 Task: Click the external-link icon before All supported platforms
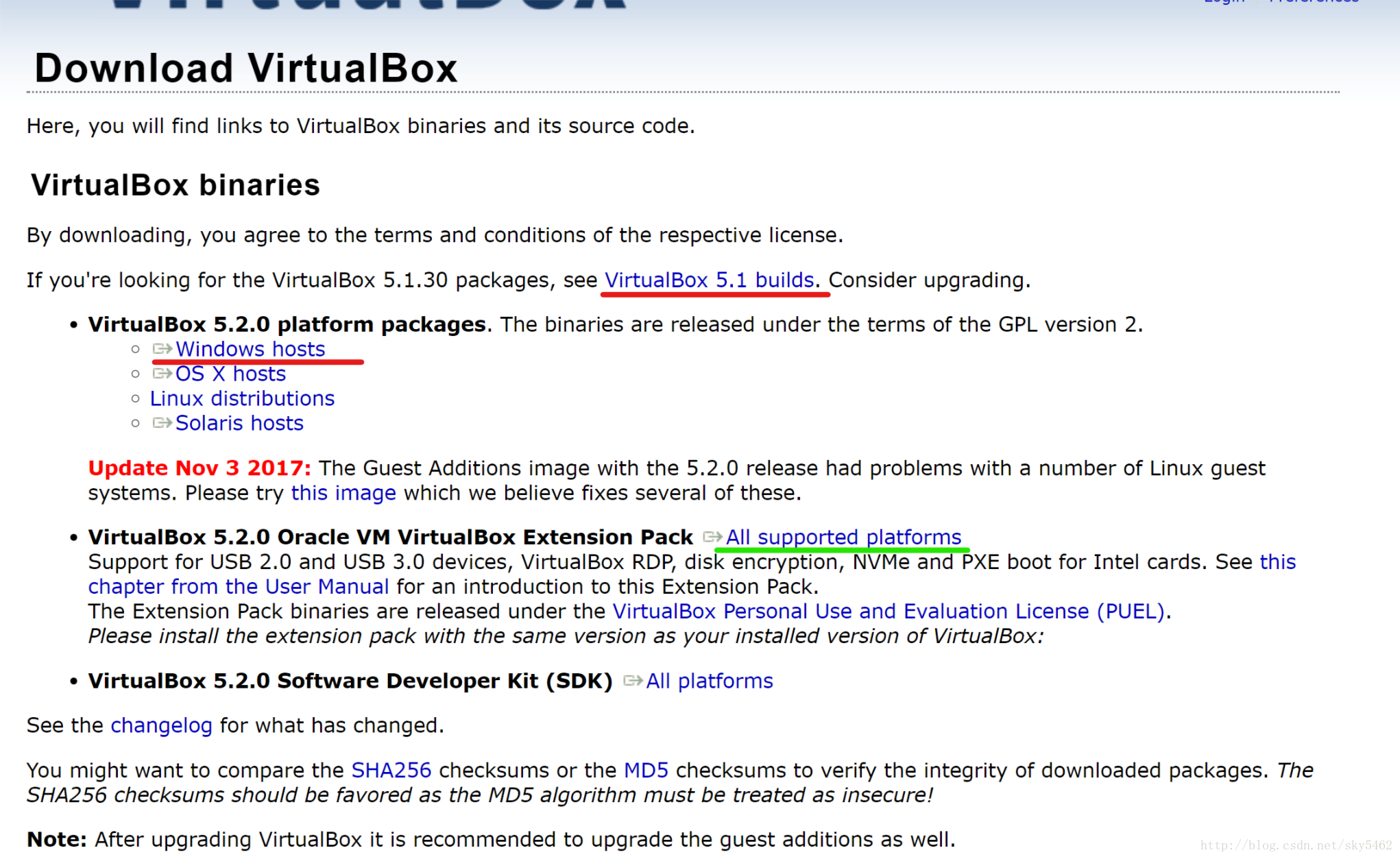coord(713,536)
